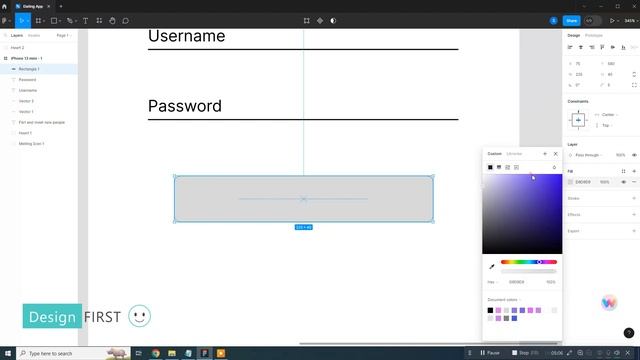The height and width of the screenshot is (360, 640).
Task: Click the Use as mask icon
Action: tap(333, 21)
